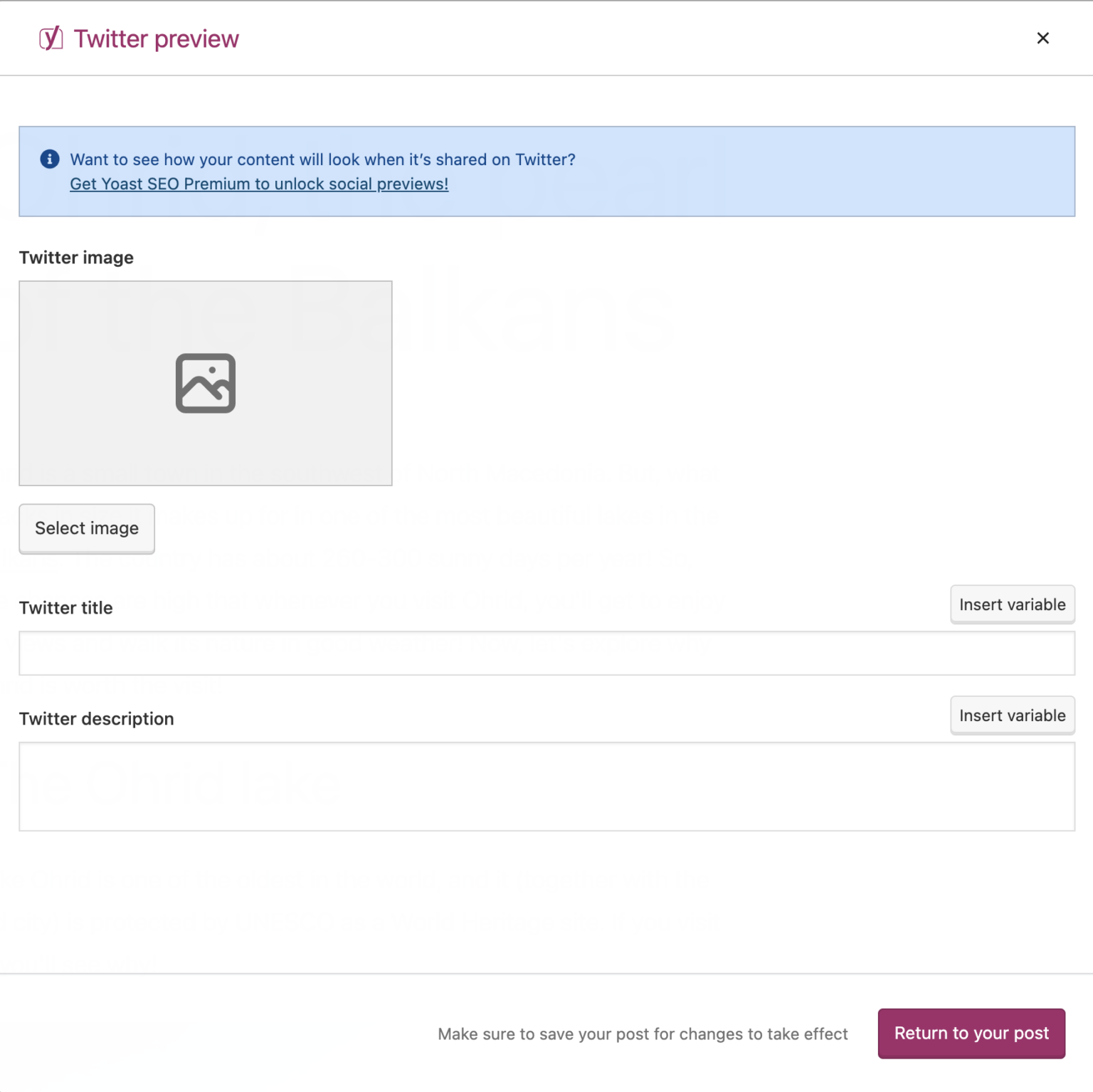Click the blue info icon in the notice
1093x1092 pixels.
pyautogui.click(x=49, y=159)
